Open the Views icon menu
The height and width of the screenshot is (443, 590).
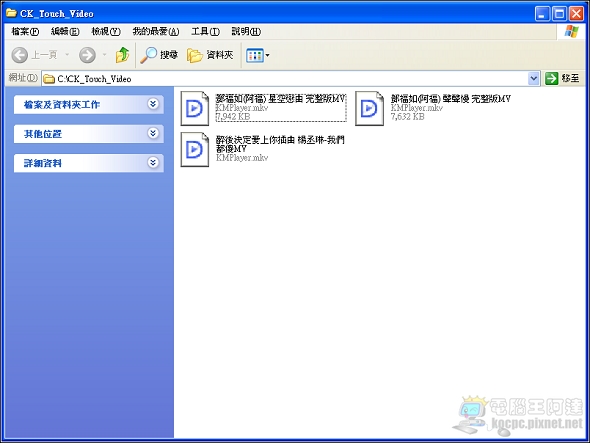[x=258, y=56]
